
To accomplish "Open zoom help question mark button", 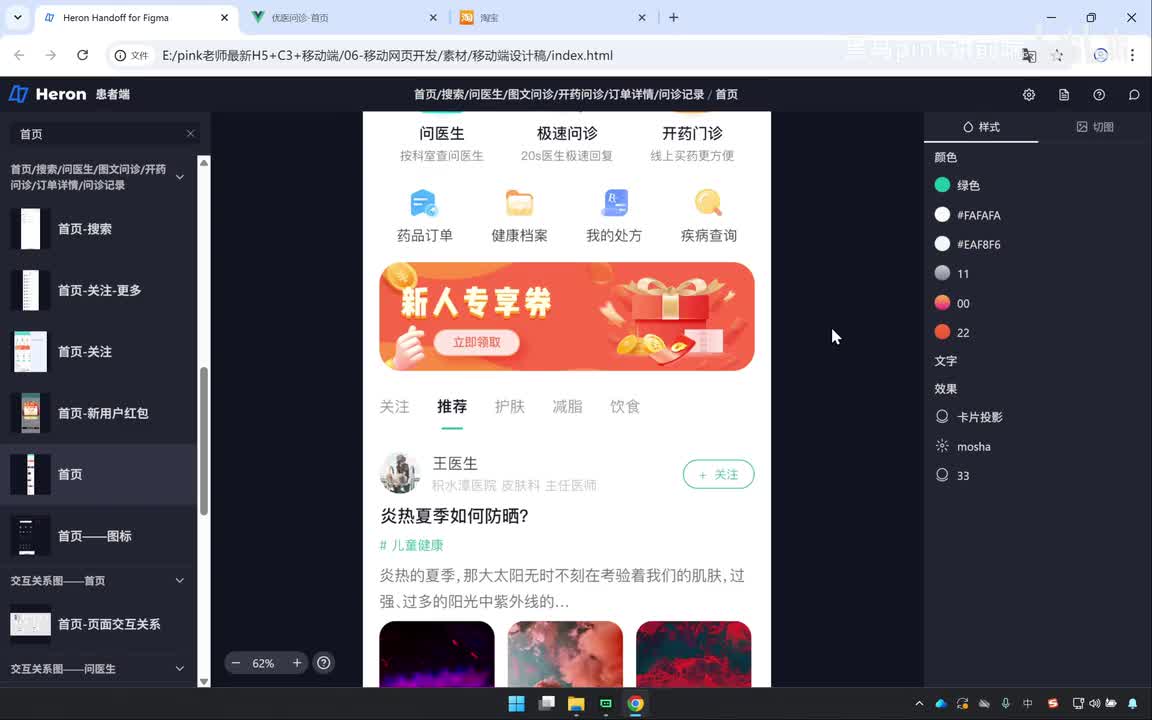I will point(323,663).
